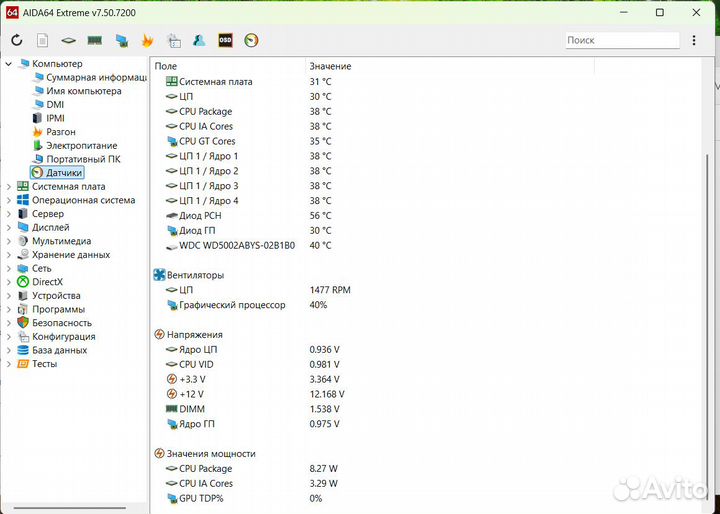Click the user toolbar icon
The width and height of the screenshot is (720, 514).
coord(199,40)
